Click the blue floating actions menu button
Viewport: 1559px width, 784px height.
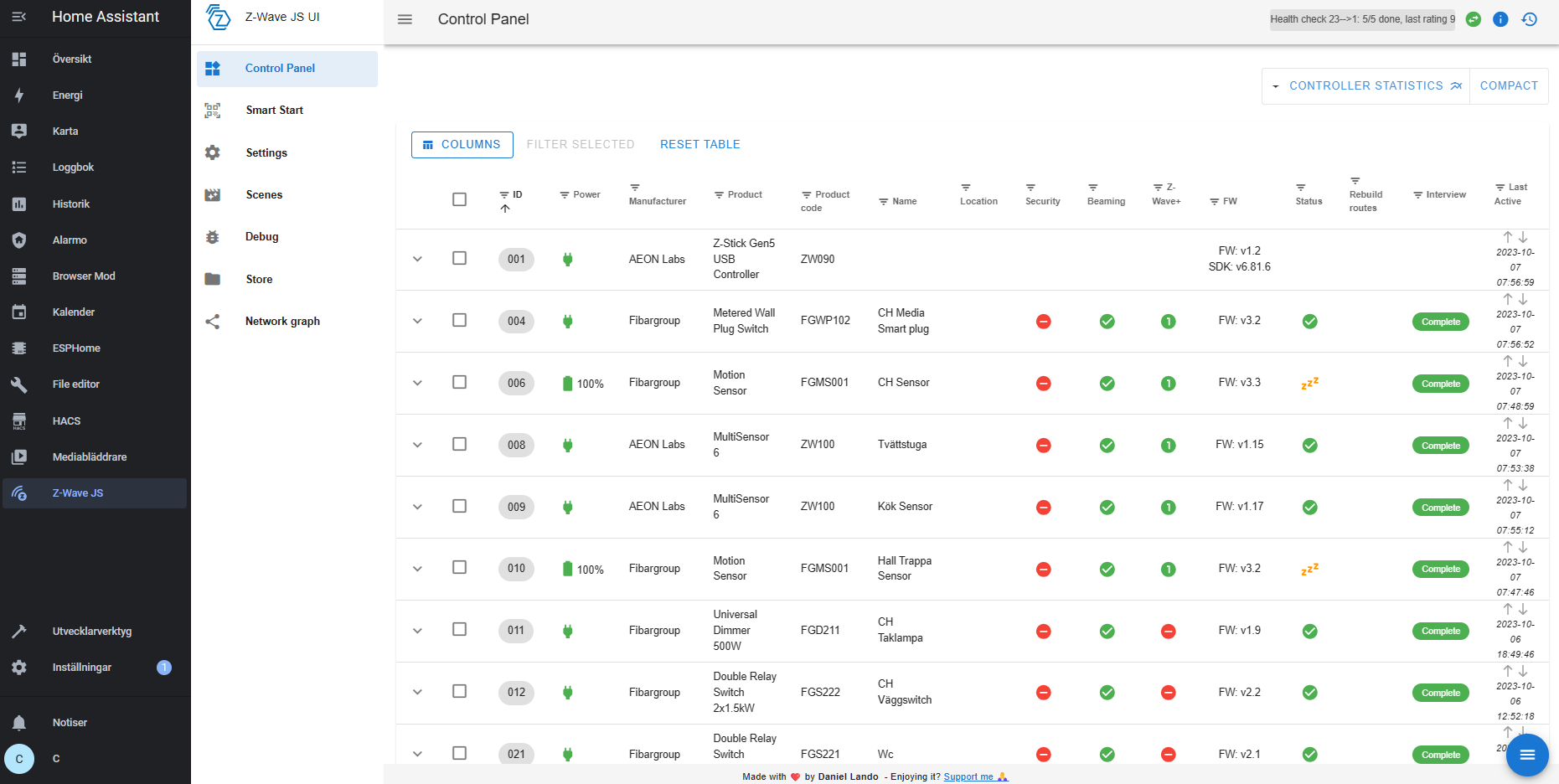(1527, 756)
